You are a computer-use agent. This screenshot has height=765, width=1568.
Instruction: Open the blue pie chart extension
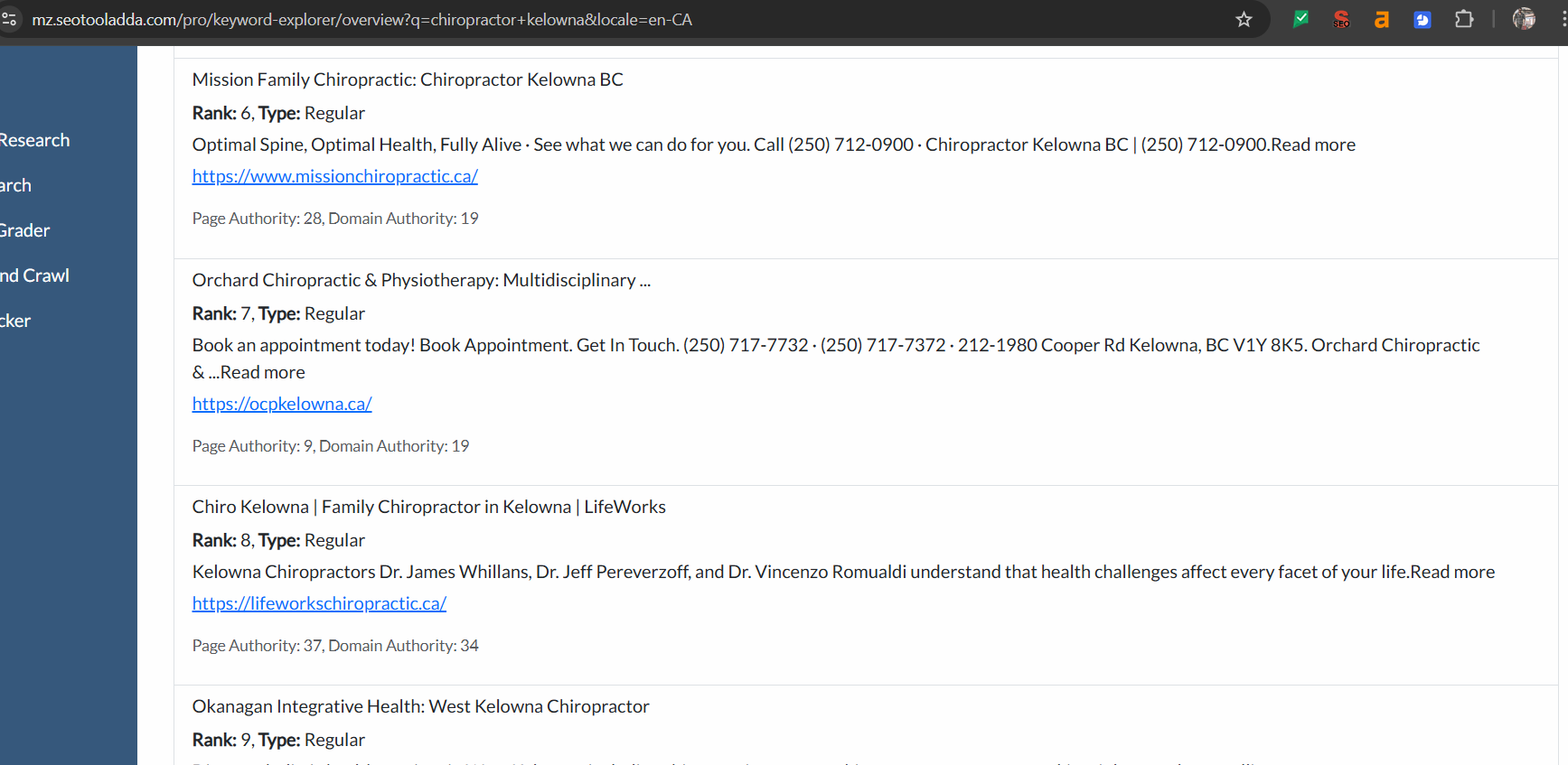pyautogui.click(x=1422, y=19)
